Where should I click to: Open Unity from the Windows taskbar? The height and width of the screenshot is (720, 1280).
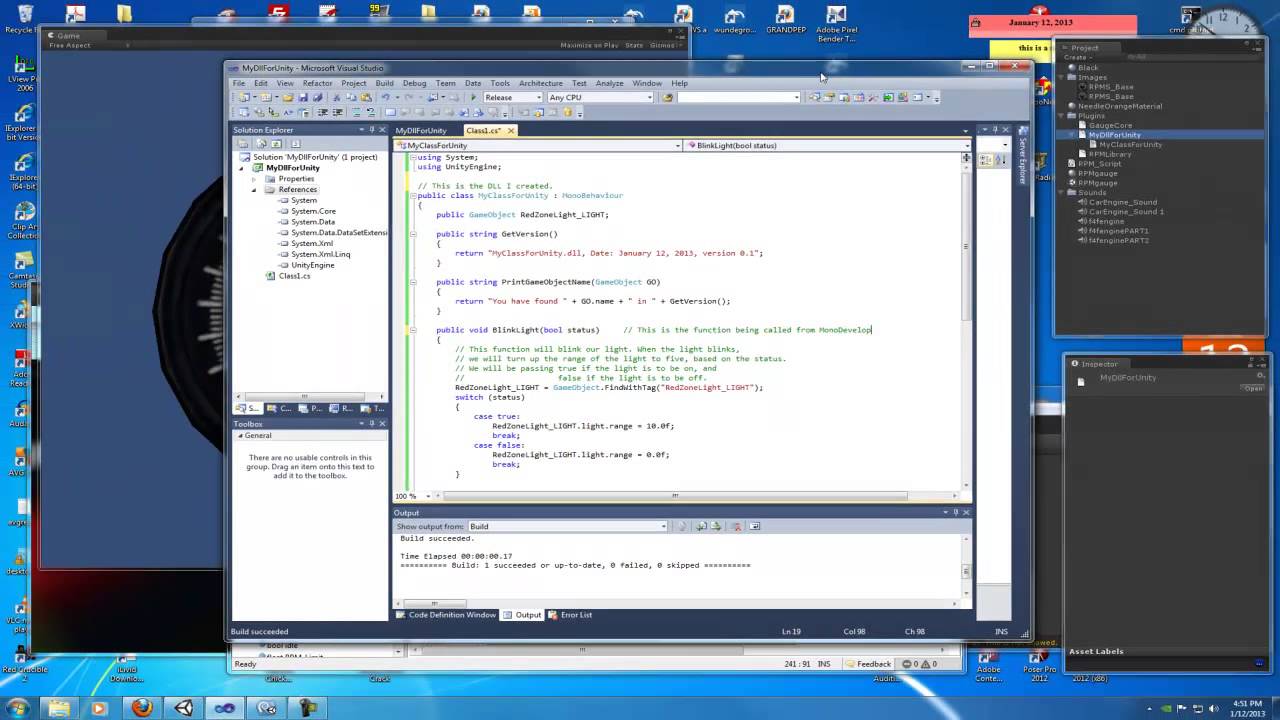[183, 707]
